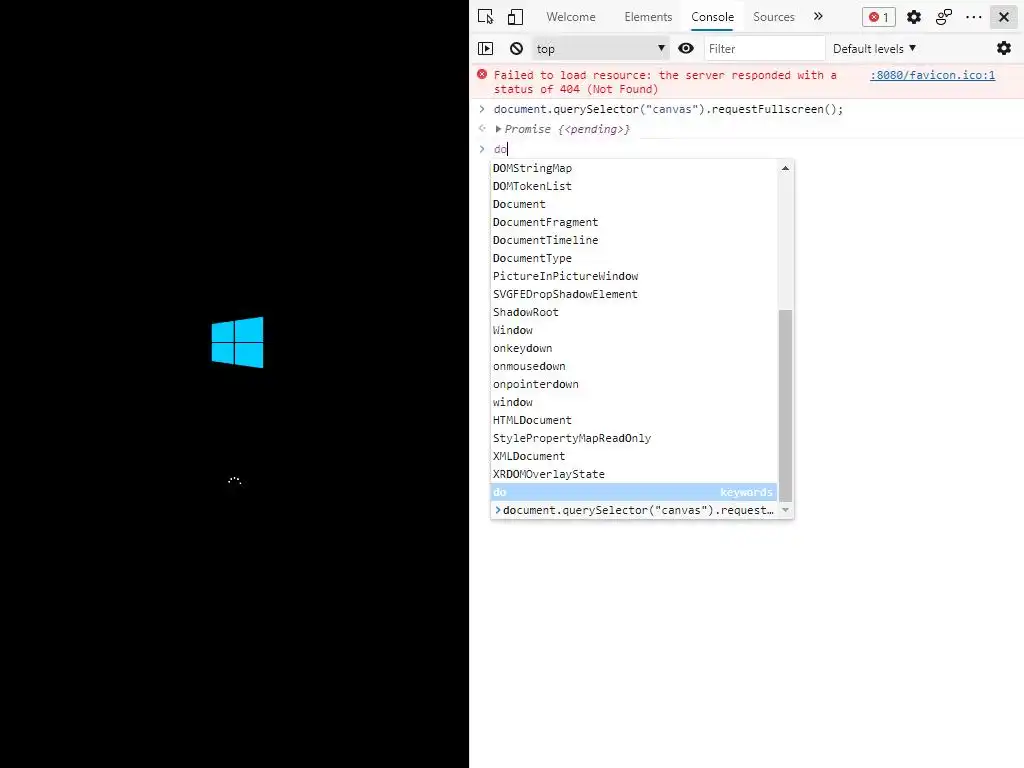Show more DevTools tabs chevron
Screen dimensions: 1024x768
pyautogui.click(x=818, y=17)
